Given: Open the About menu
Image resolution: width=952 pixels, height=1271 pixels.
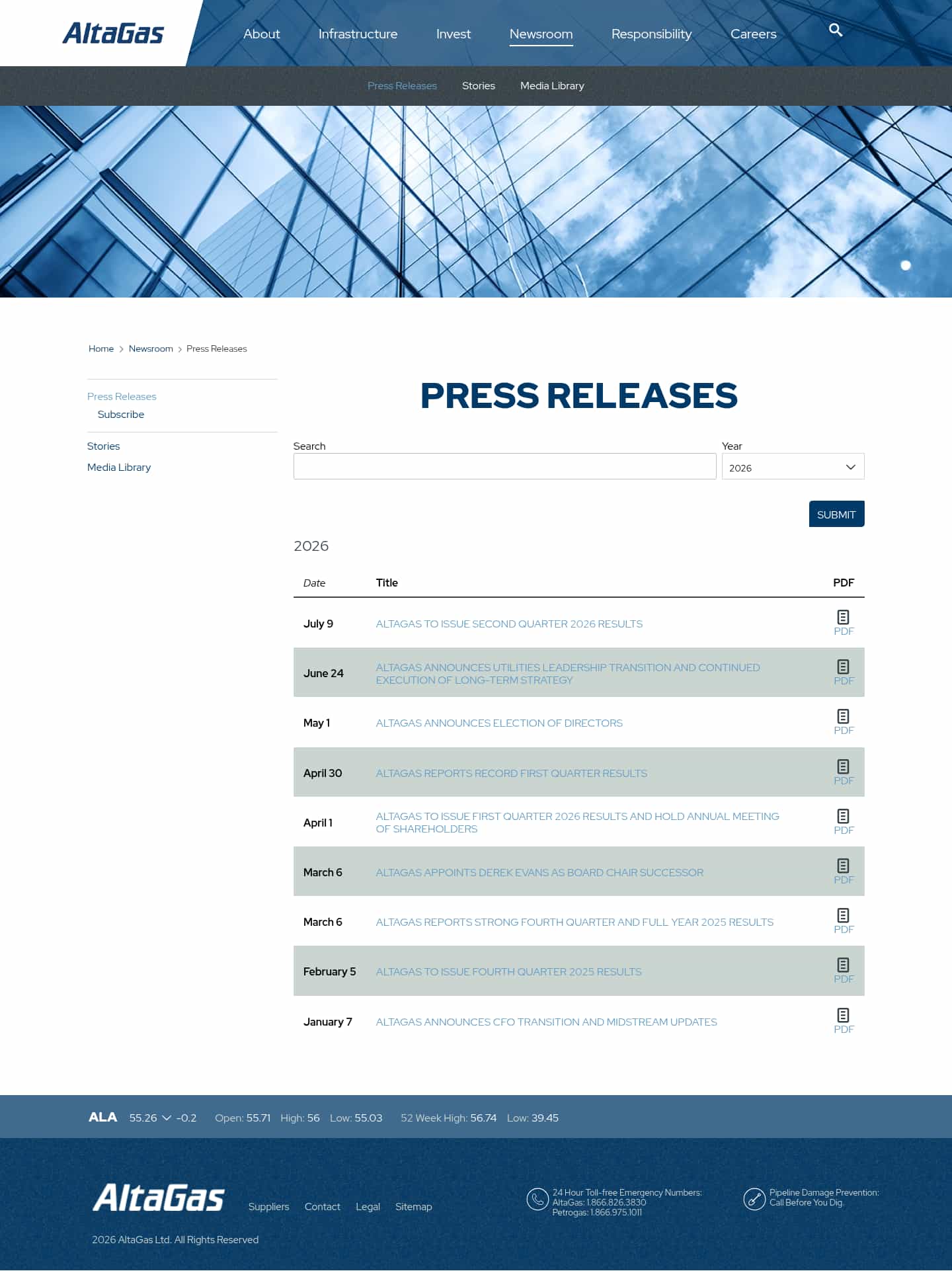Looking at the screenshot, I should [x=262, y=34].
